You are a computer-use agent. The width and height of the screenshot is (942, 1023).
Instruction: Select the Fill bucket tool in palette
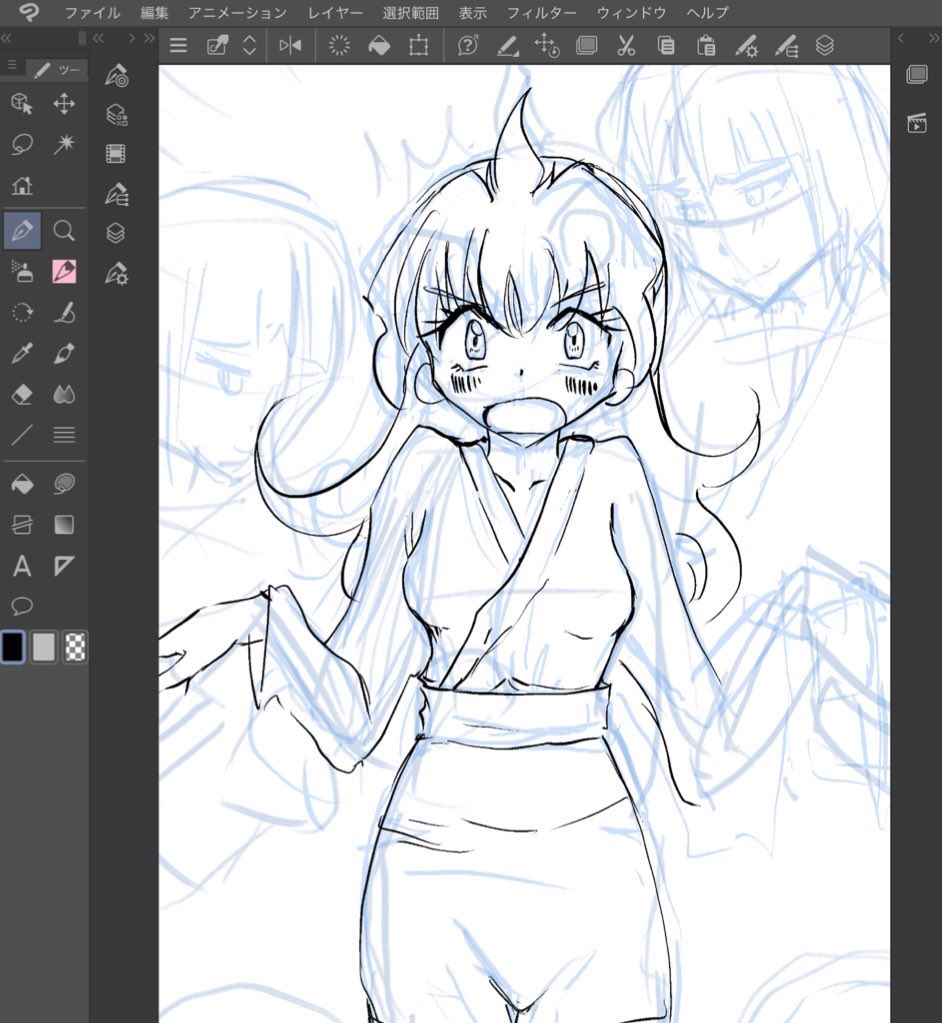coord(22,484)
